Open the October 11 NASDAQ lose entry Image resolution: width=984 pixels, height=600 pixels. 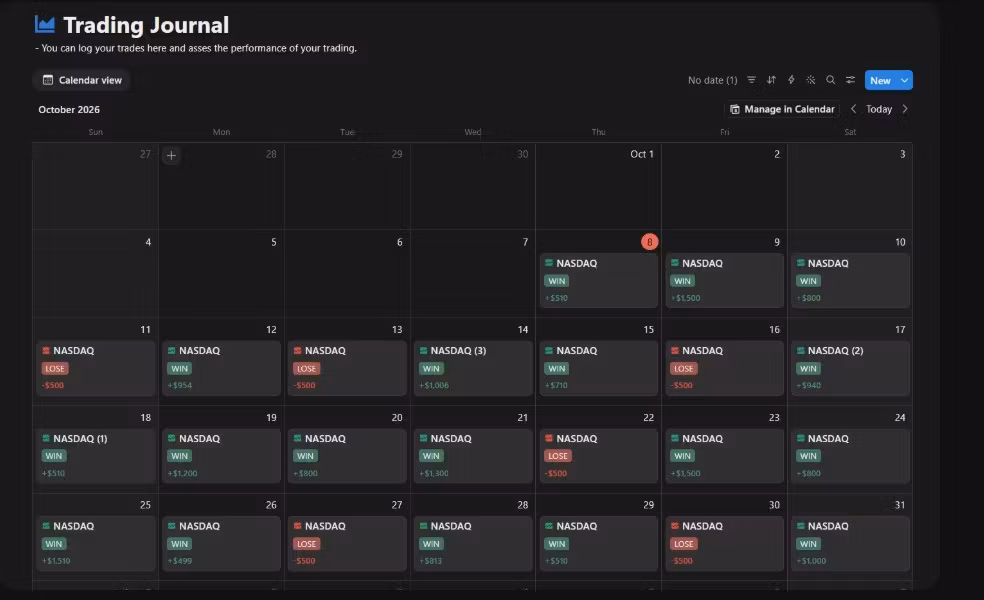point(95,368)
